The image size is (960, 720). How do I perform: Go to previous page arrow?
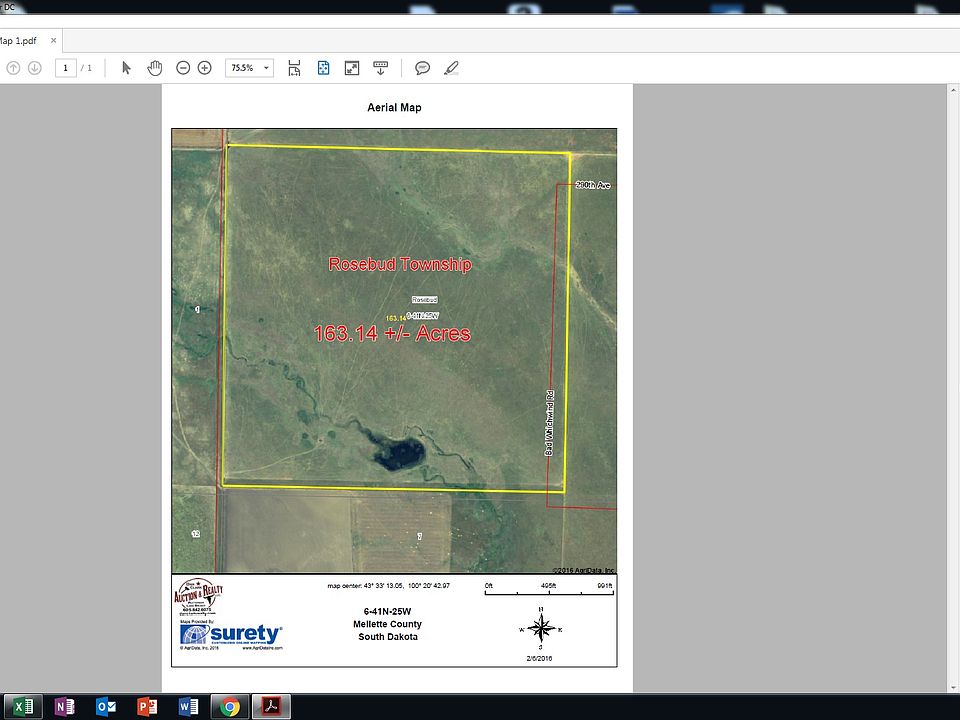point(13,68)
